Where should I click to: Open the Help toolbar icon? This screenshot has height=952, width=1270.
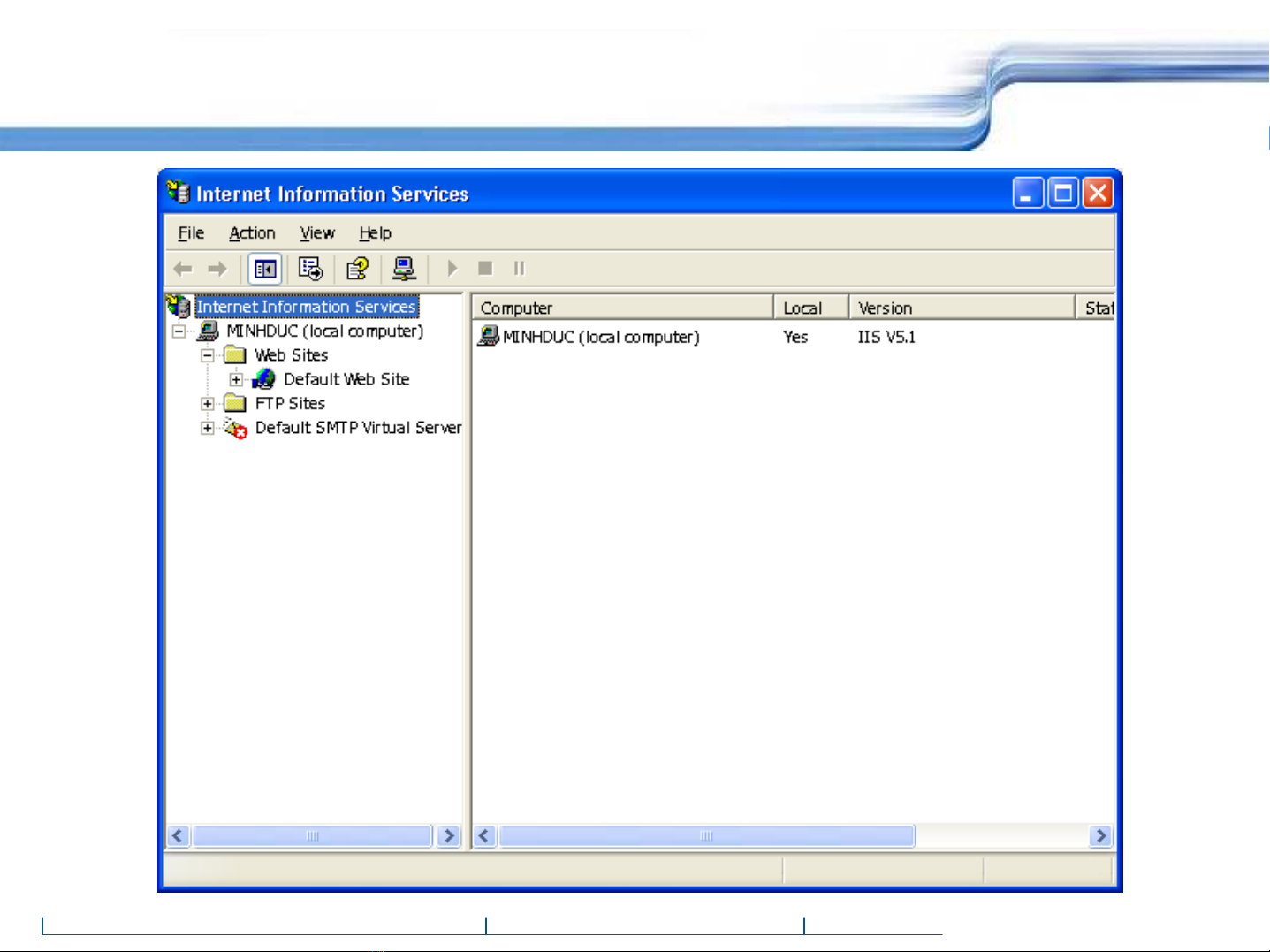click(x=357, y=269)
